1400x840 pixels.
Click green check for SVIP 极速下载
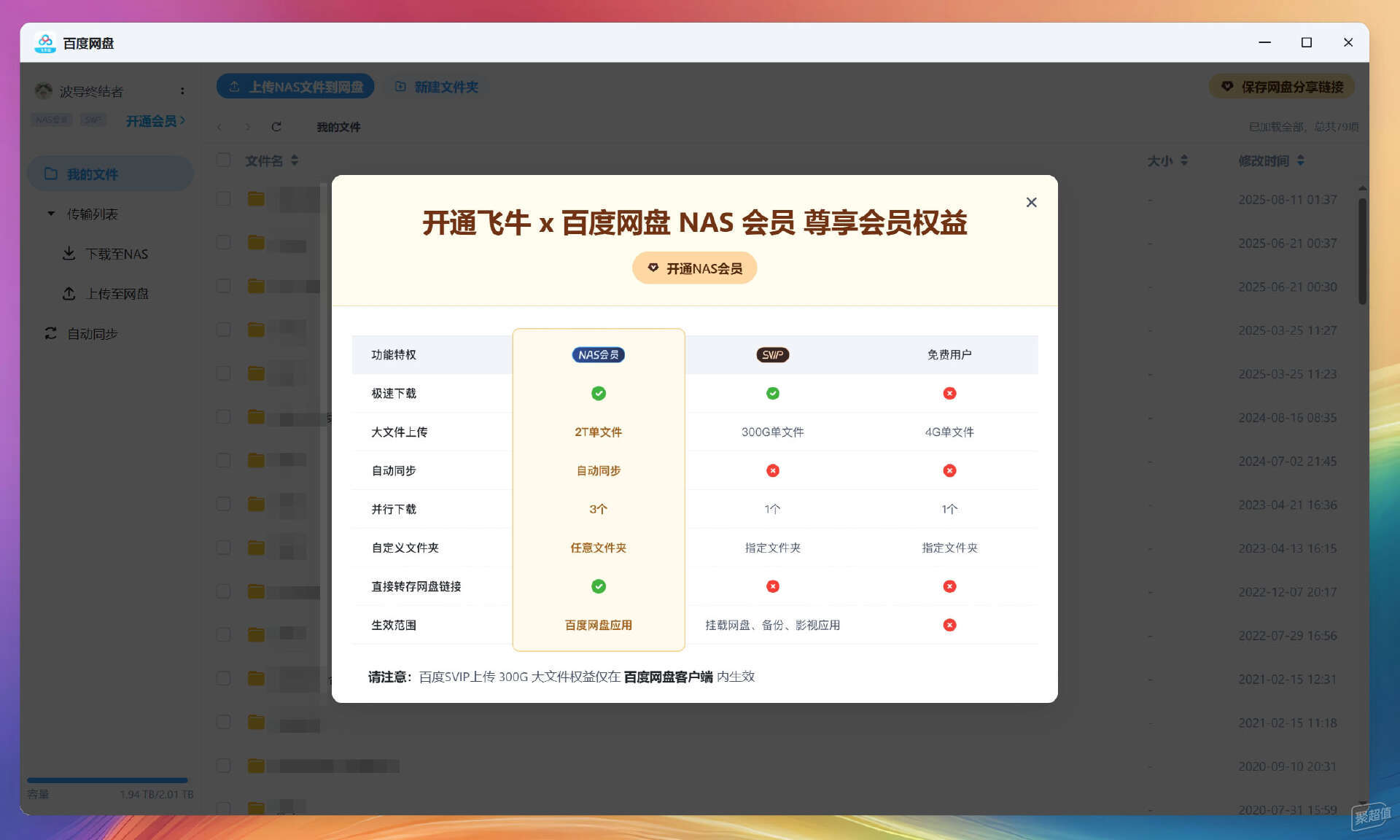pyautogui.click(x=773, y=394)
